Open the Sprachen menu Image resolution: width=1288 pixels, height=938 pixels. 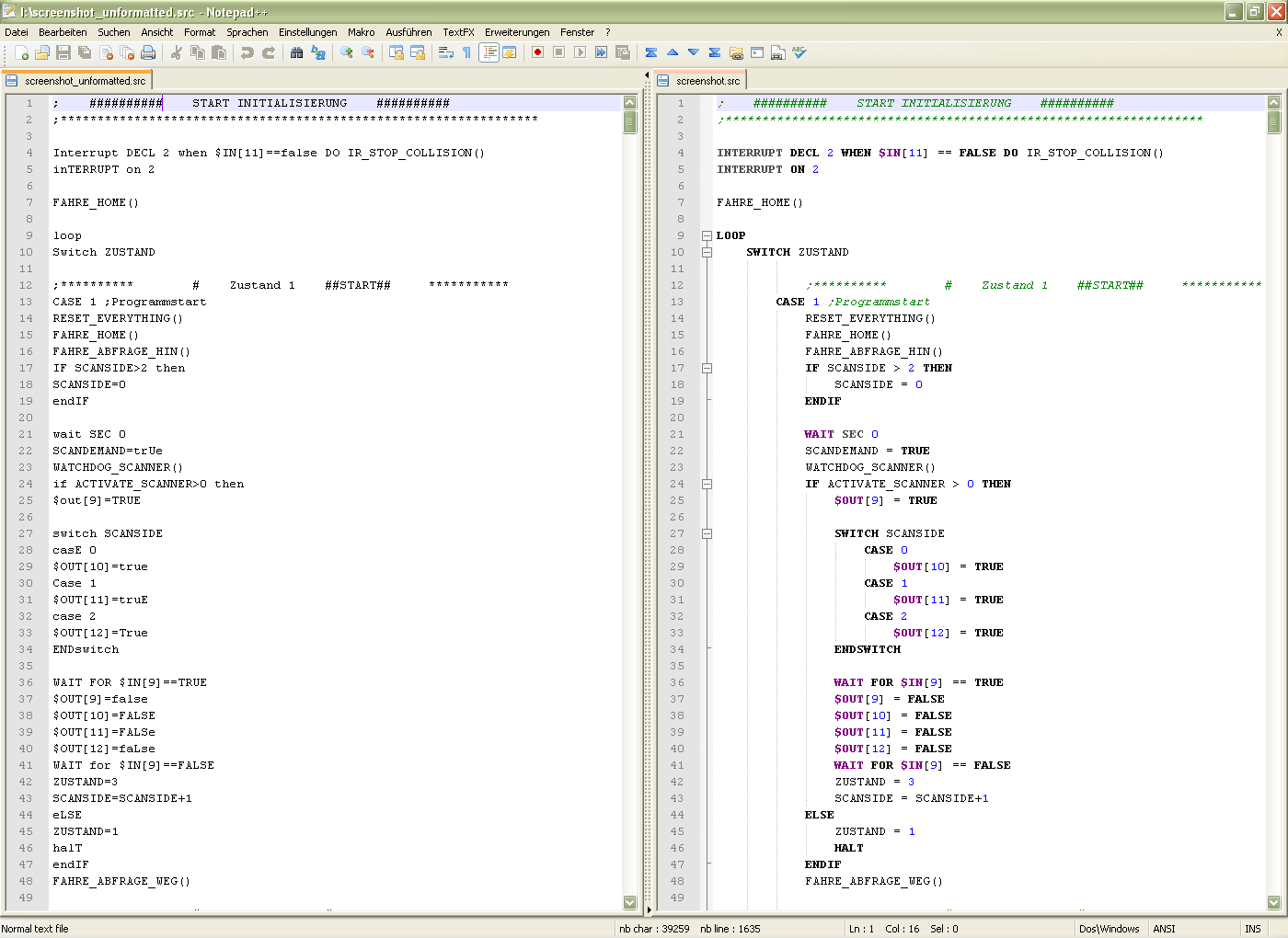pos(247,32)
